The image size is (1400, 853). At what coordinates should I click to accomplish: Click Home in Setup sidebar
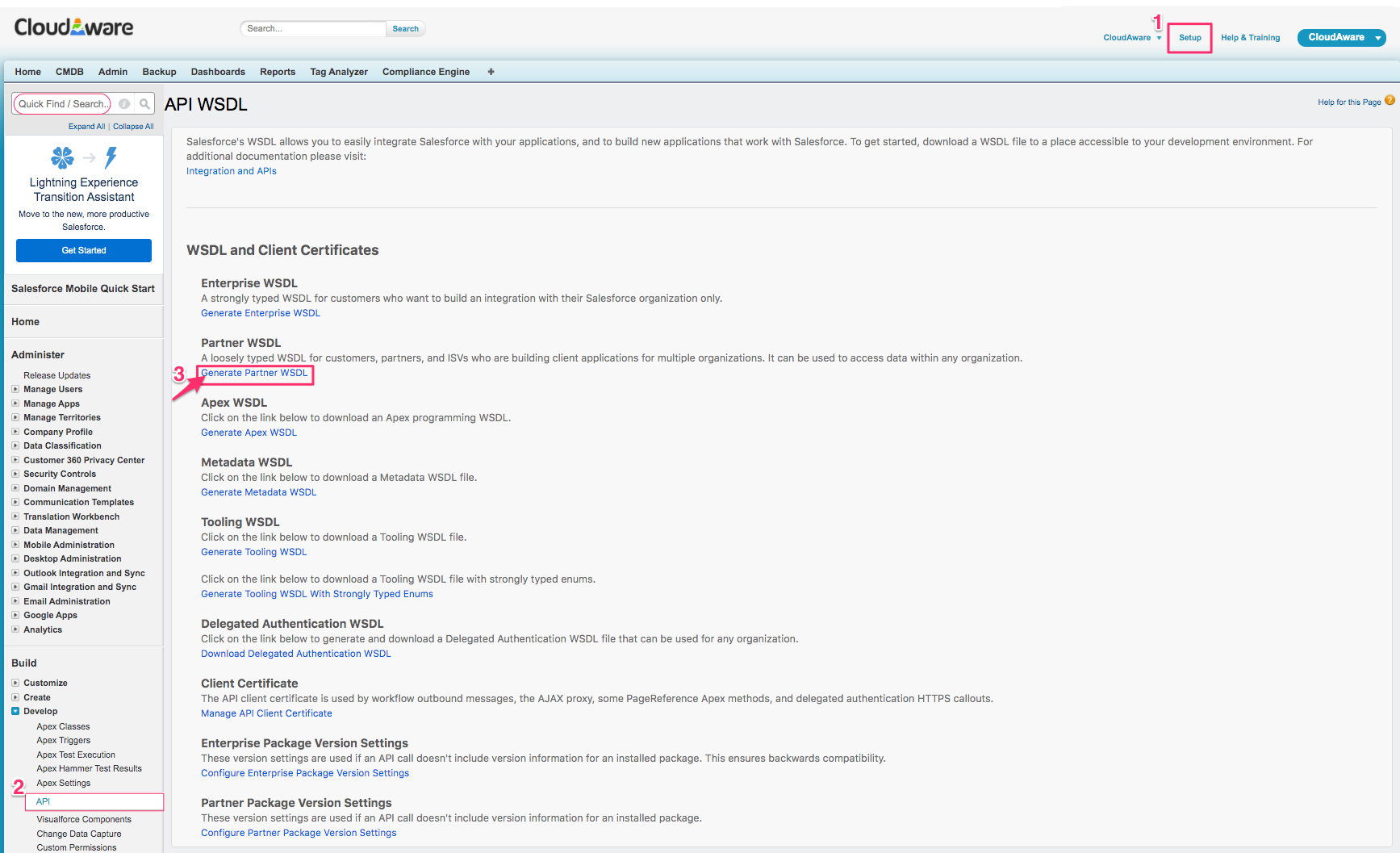[x=25, y=322]
